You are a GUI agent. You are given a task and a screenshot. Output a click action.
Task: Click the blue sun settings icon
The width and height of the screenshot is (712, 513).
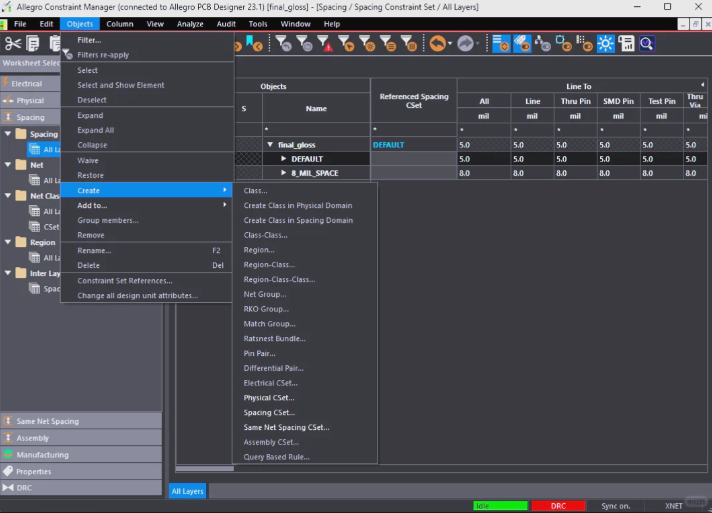coord(605,44)
